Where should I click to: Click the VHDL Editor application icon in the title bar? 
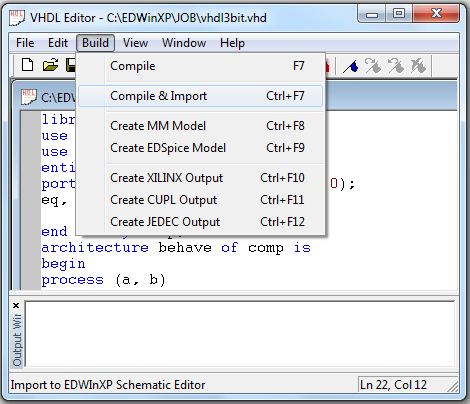(17, 18)
